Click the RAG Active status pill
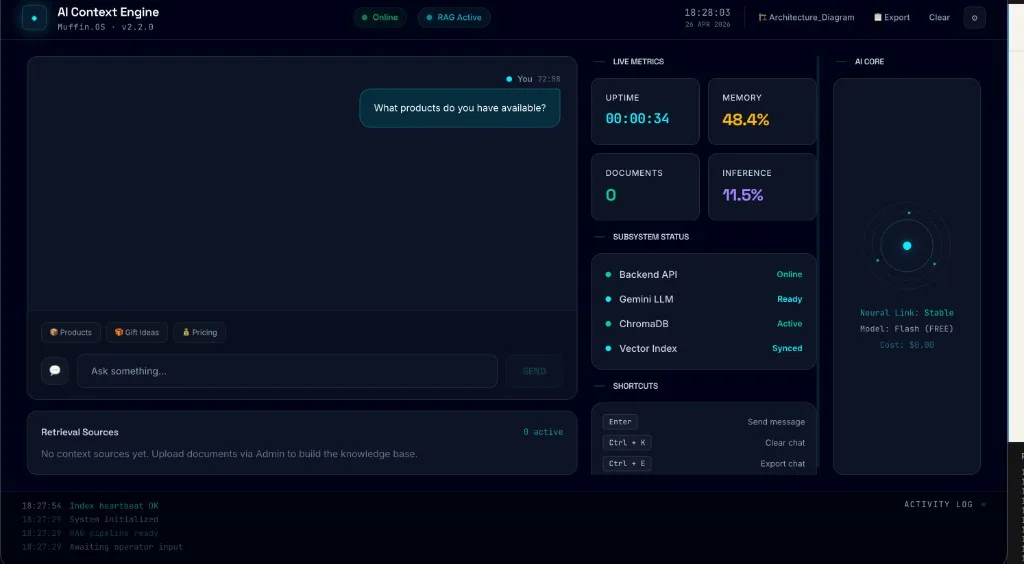This screenshot has height=564, width=1024. pyautogui.click(x=454, y=18)
